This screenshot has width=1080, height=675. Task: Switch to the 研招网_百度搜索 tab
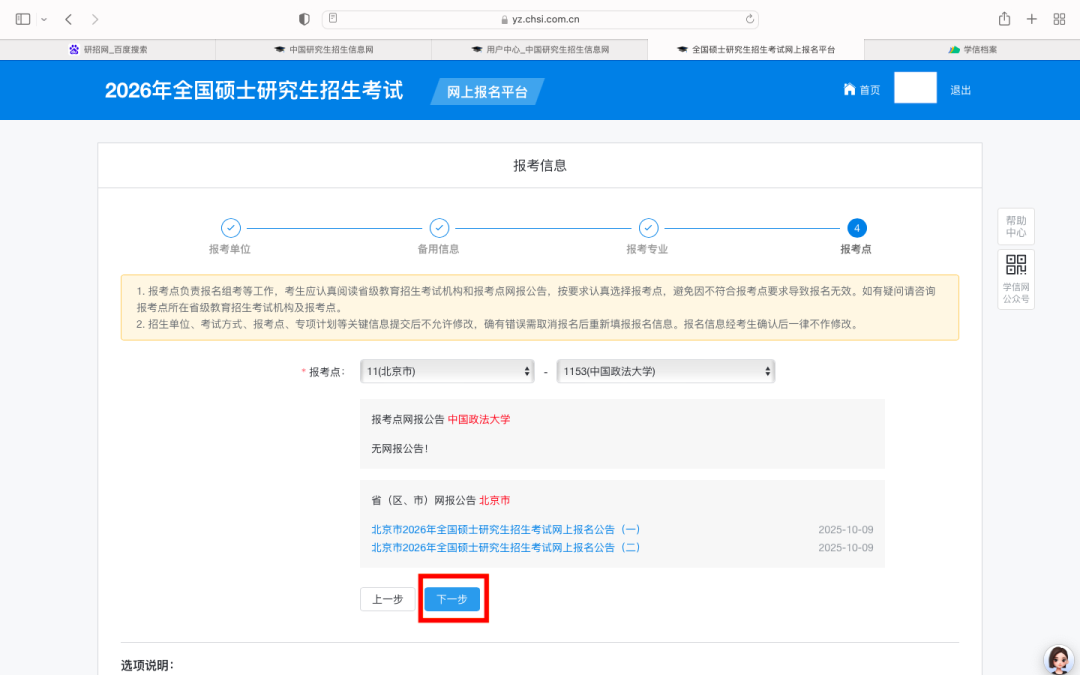[108, 49]
